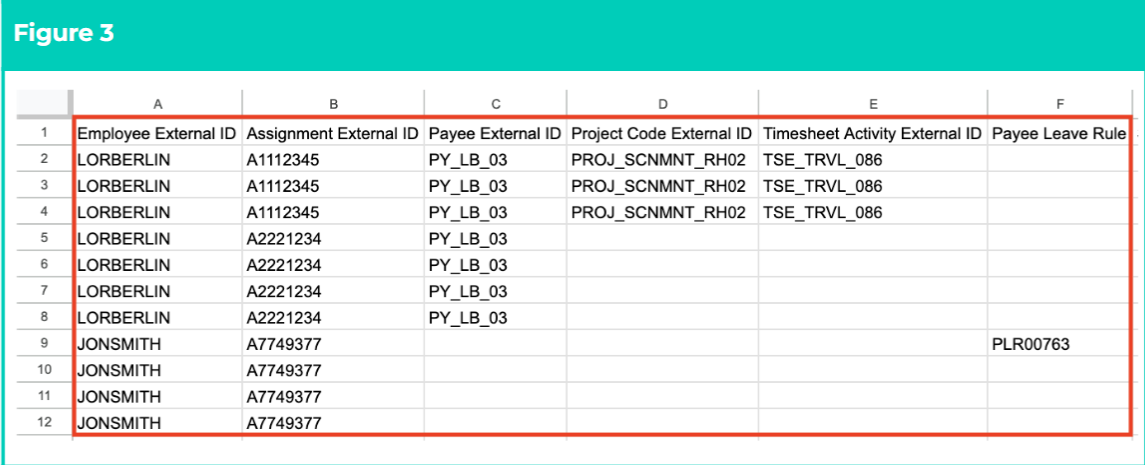Select column C header
Screen dimensions: 1145x465
(495, 104)
